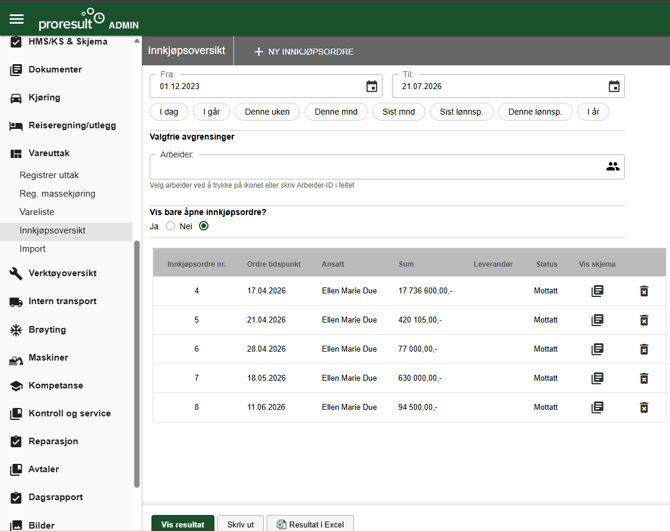Image resolution: width=670 pixels, height=531 pixels.
Task: Filter by Sist lønnsp.
Action: (461, 112)
